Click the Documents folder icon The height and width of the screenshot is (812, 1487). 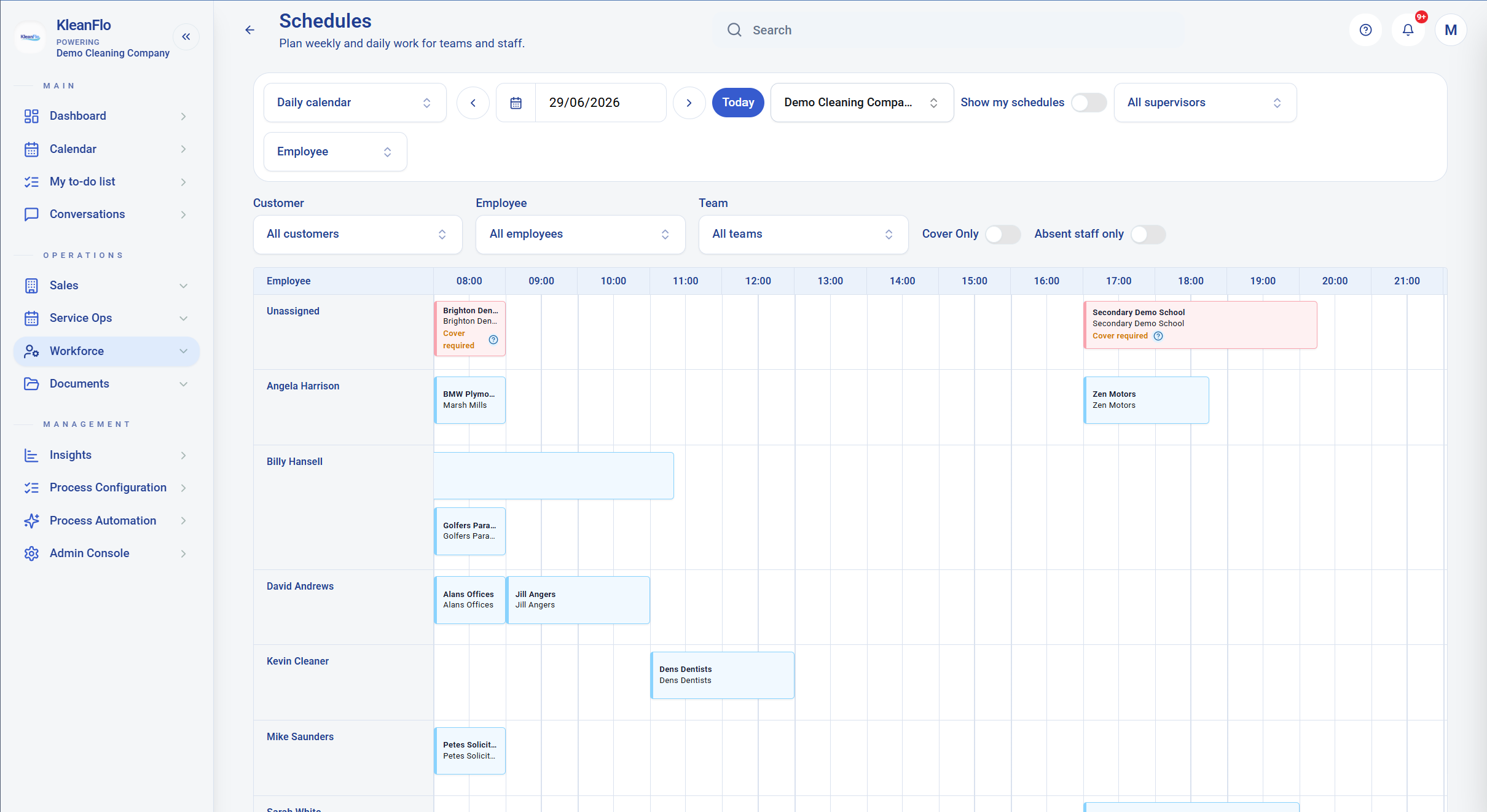[31, 384]
